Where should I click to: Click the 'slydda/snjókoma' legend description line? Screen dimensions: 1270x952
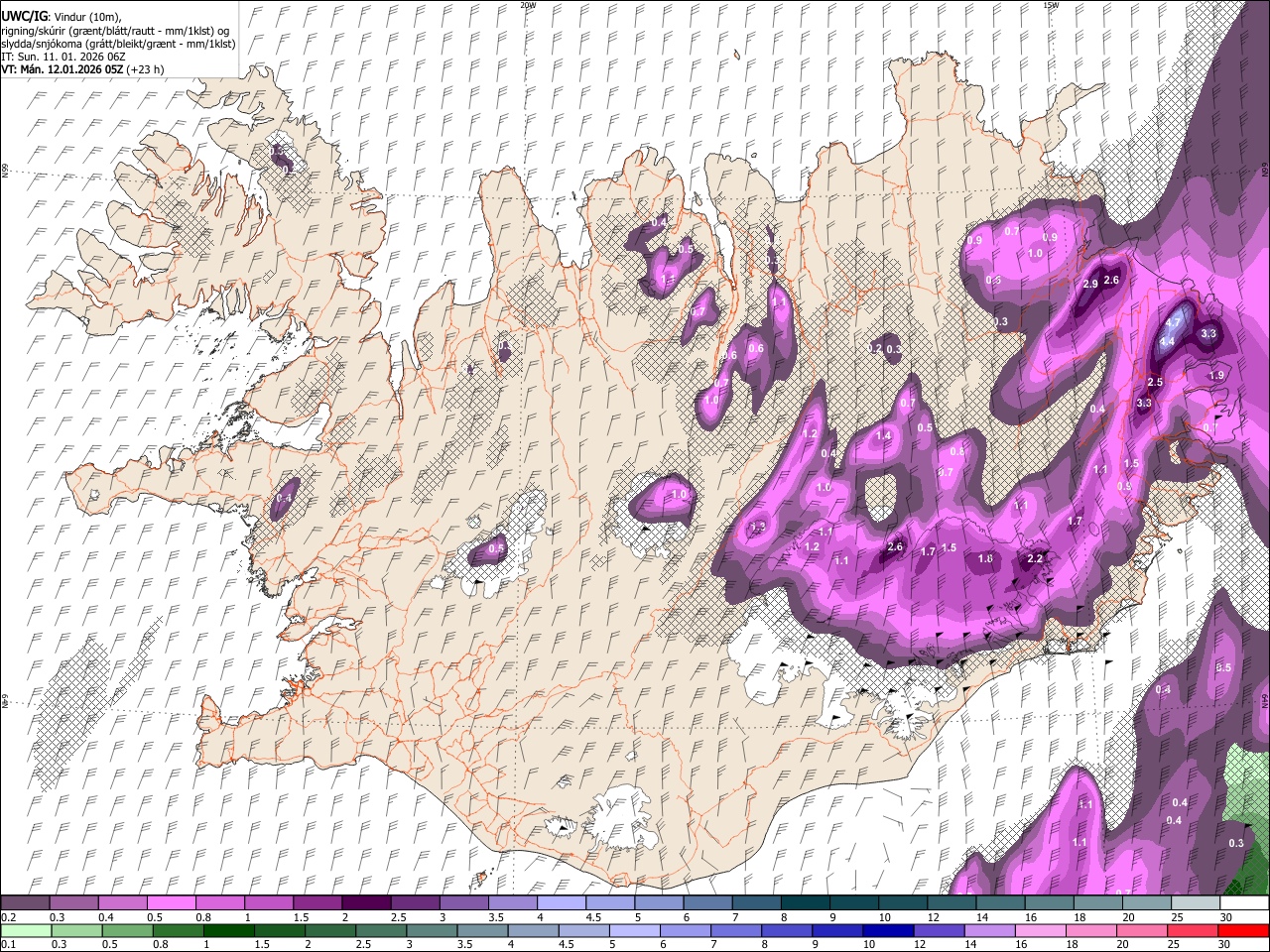coord(118,44)
